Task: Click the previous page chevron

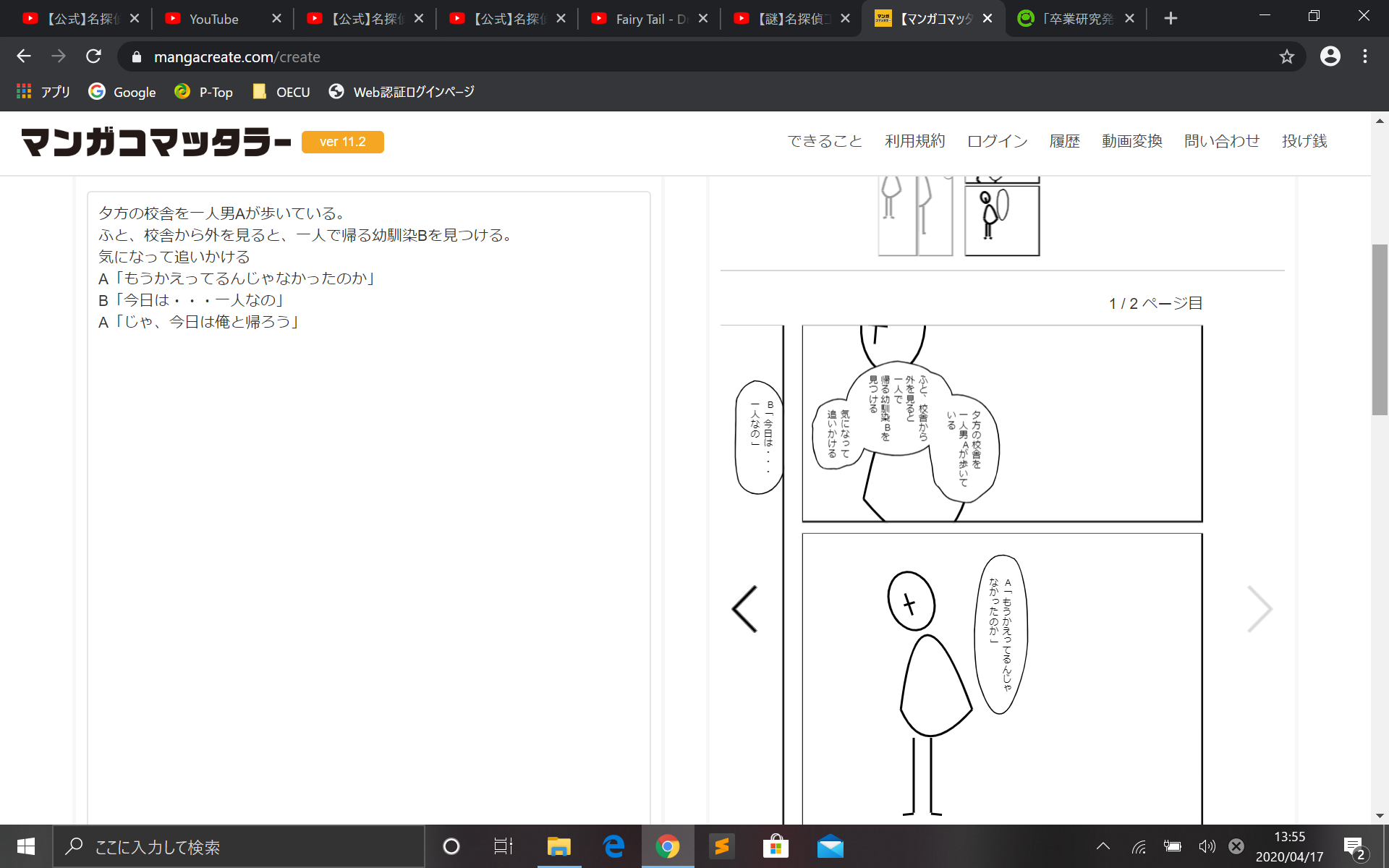Action: (x=744, y=608)
